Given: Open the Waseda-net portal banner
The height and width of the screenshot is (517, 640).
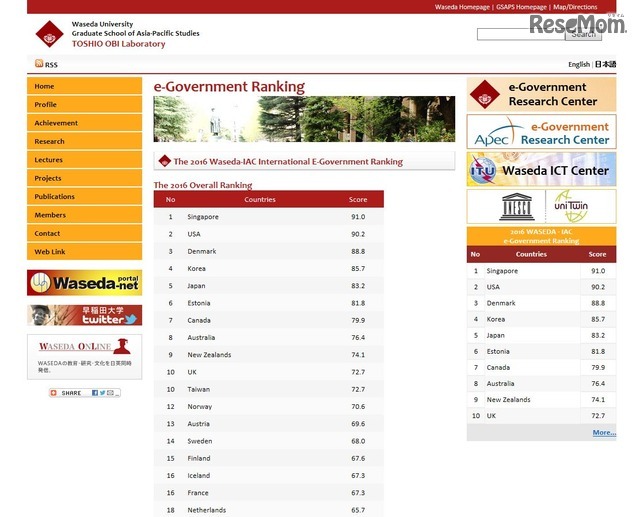Looking at the screenshot, I should (x=84, y=282).
